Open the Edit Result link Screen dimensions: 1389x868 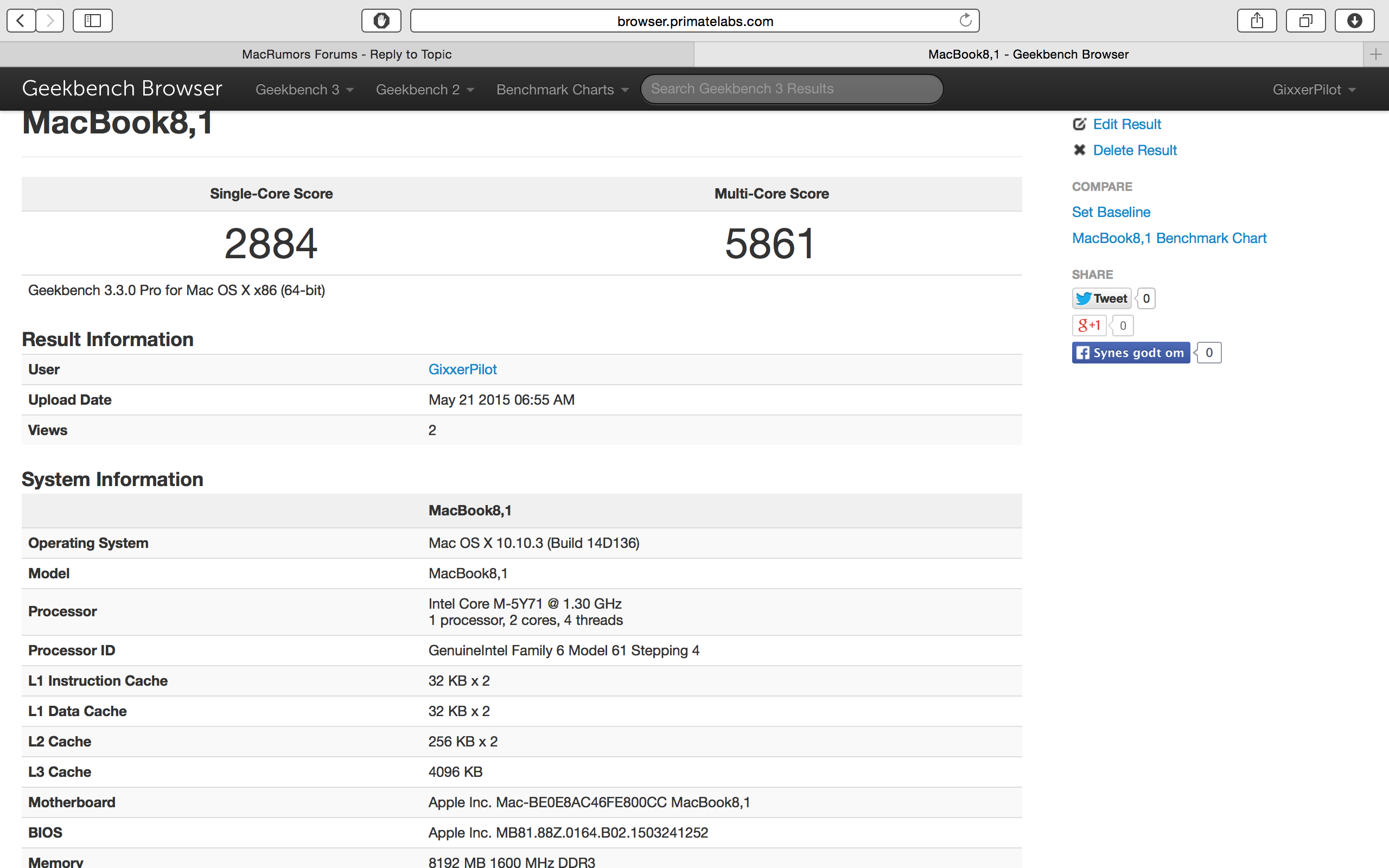1127,124
